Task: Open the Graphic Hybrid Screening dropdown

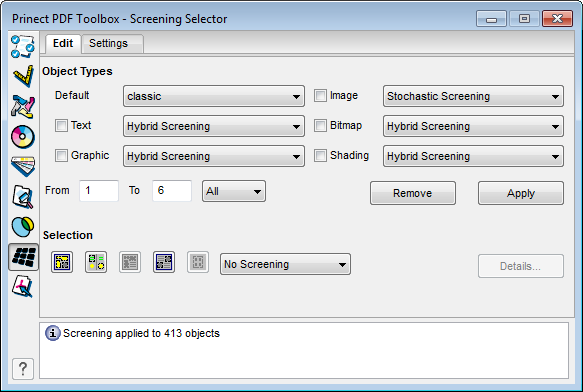Action: pyautogui.click(x=214, y=156)
